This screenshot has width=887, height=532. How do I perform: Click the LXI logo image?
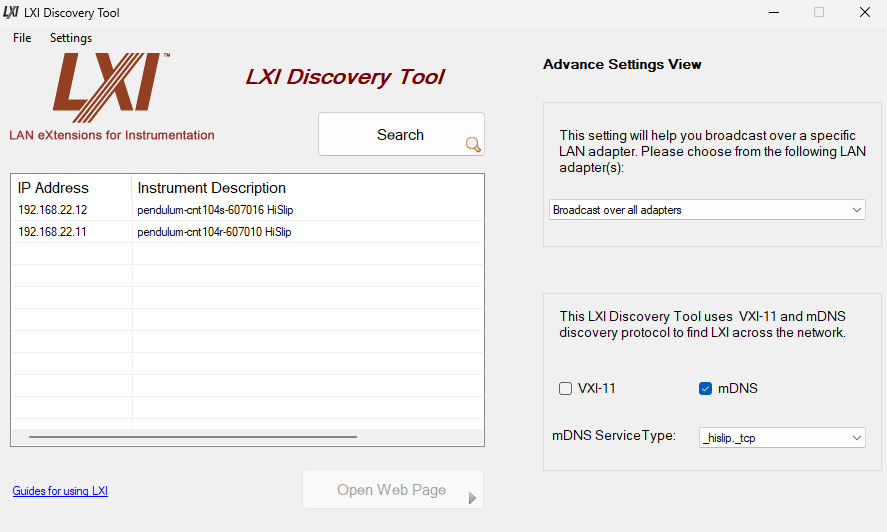tap(111, 87)
